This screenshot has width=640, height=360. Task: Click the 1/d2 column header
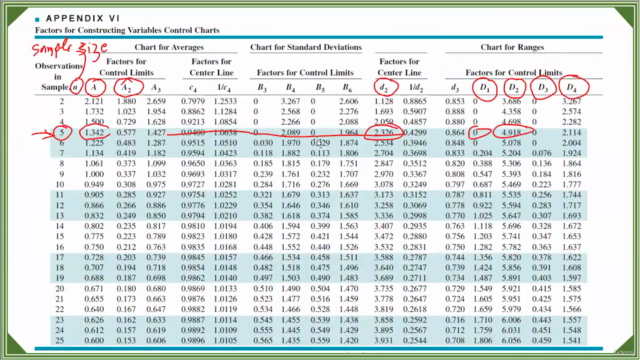click(416, 87)
